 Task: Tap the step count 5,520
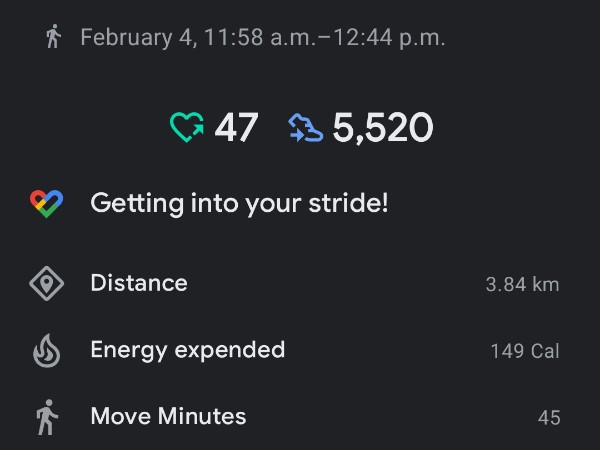pyautogui.click(x=383, y=128)
